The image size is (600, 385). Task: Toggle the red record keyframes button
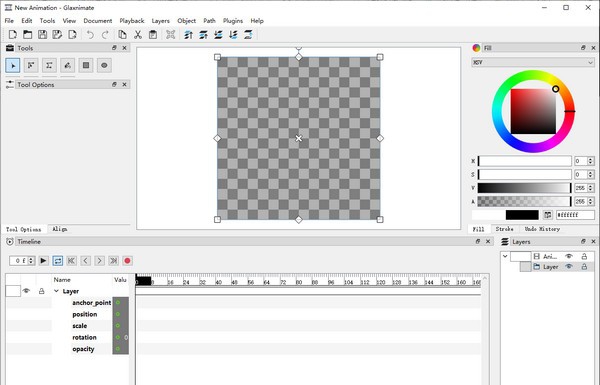coord(127,261)
